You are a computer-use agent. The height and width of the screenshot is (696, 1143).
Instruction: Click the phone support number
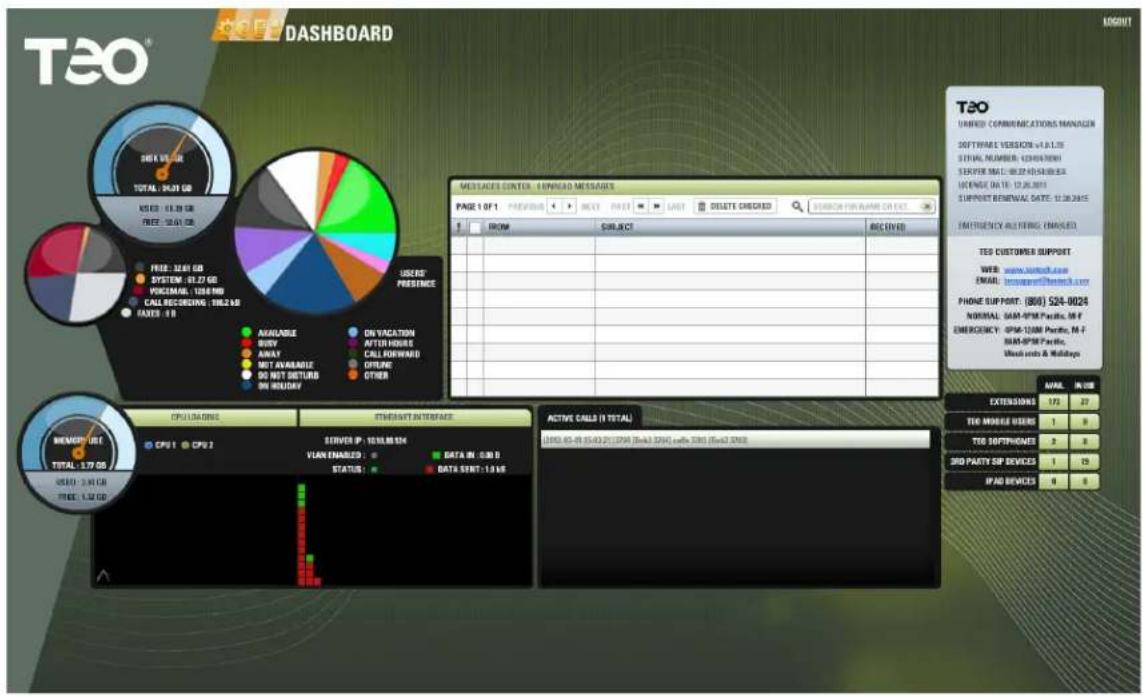tap(1056, 301)
